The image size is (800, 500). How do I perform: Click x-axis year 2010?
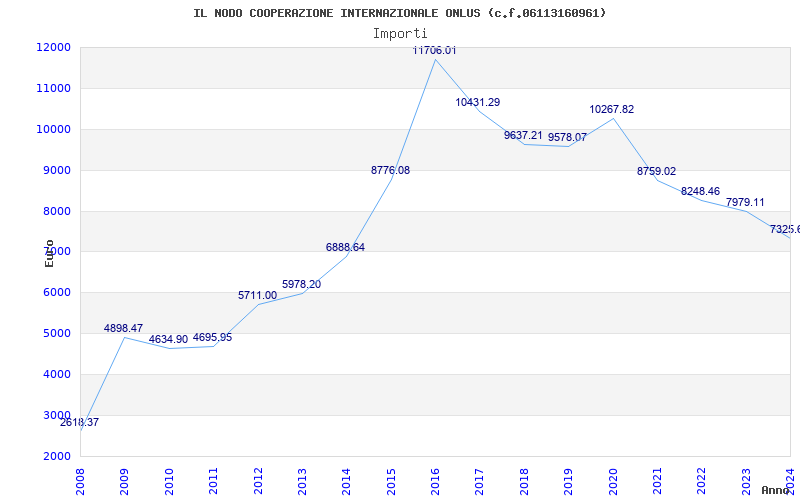coord(169,481)
